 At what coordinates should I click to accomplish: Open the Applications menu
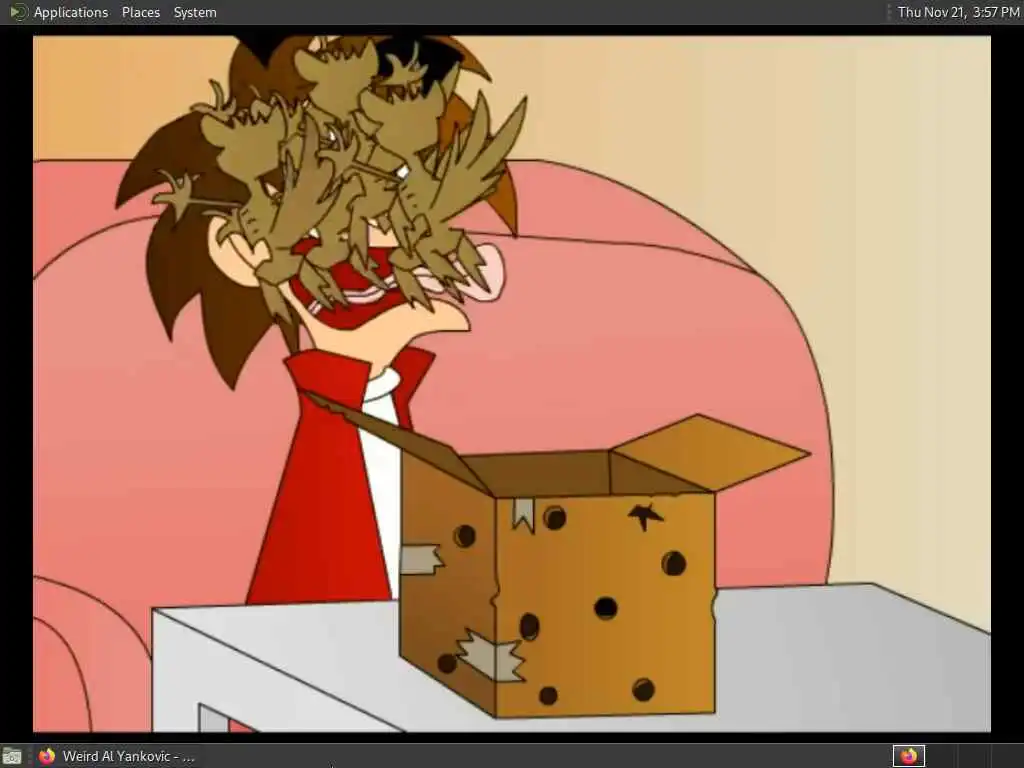pyautogui.click(x=71, y=12)
